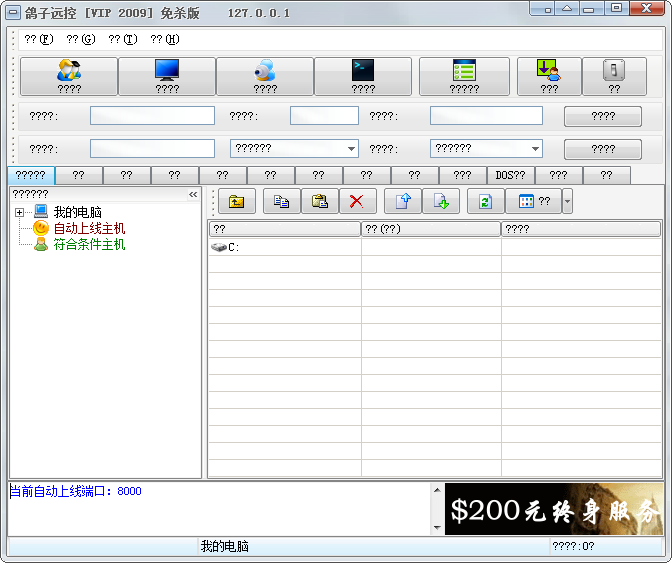Click the green list window toolbar button

pos(464,76)
